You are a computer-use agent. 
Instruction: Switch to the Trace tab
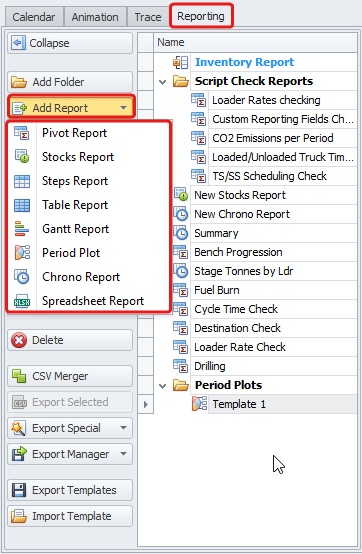pos(148,17)
